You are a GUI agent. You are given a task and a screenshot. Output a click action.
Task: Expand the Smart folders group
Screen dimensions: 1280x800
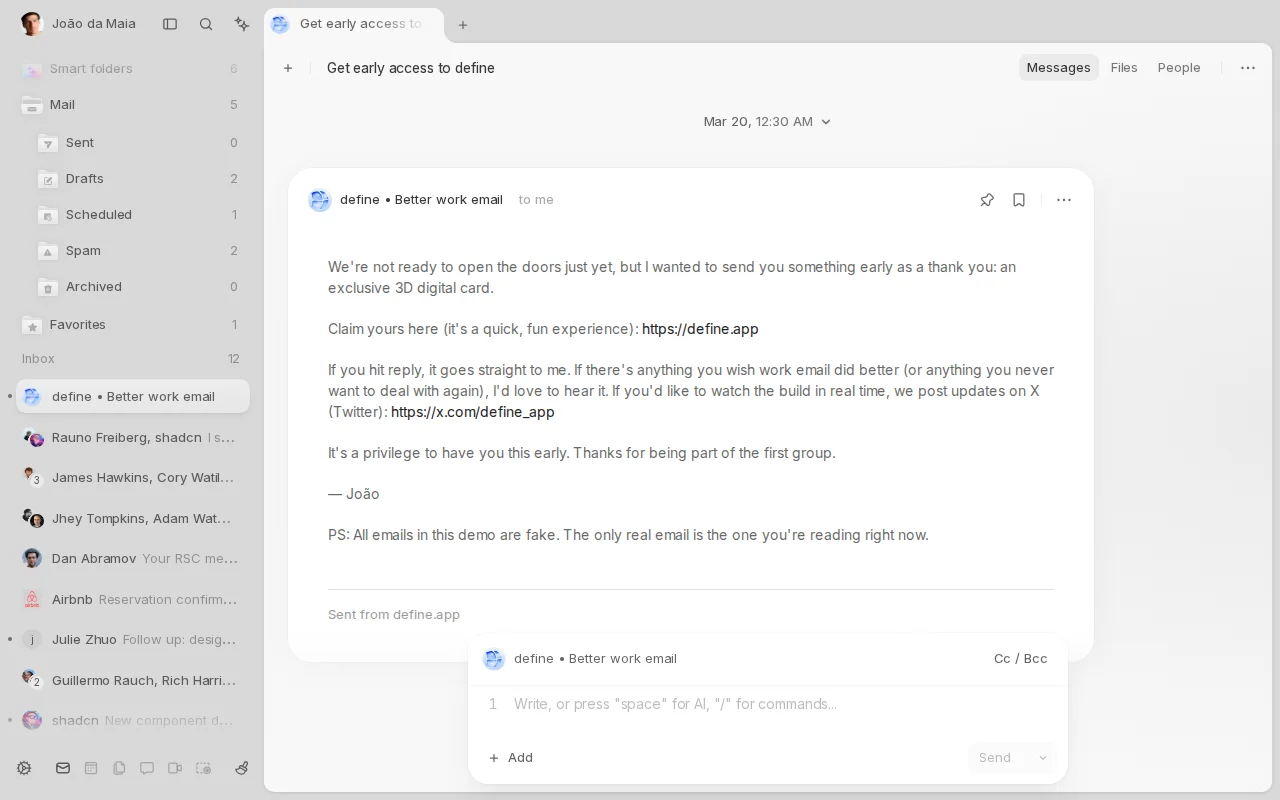pos(133,69)
